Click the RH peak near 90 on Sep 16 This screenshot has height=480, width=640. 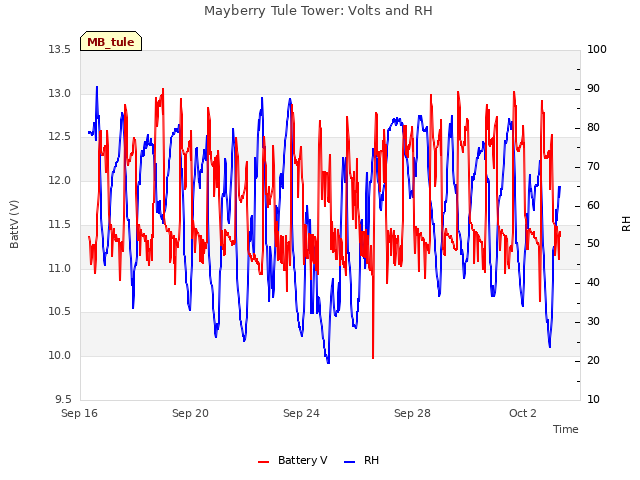point(97,87)
